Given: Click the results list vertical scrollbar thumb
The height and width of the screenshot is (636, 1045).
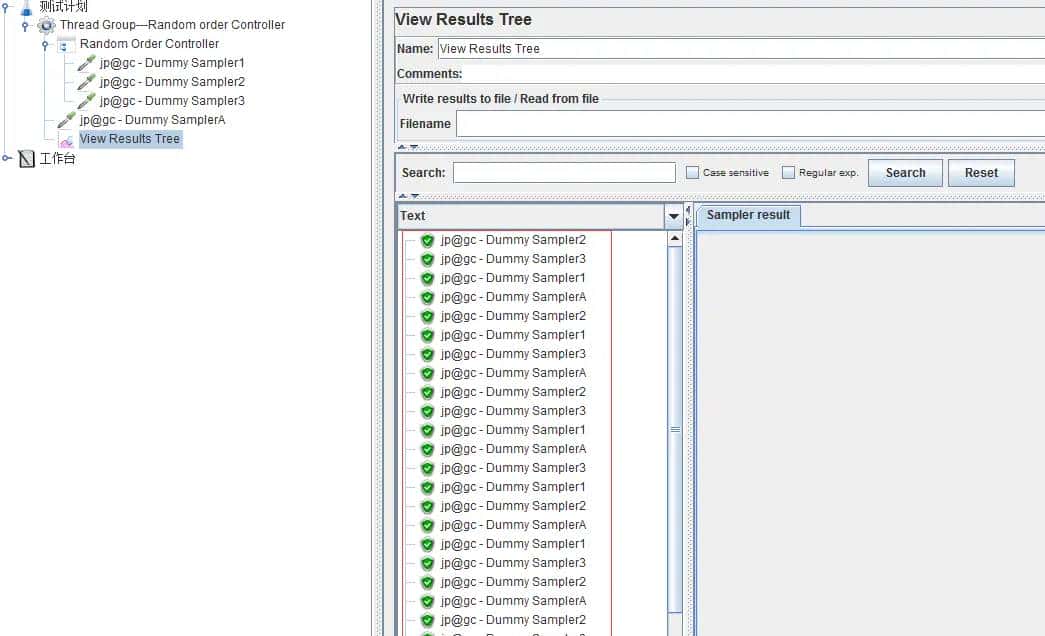Looking at the screenshot, I should coord(675,428).
